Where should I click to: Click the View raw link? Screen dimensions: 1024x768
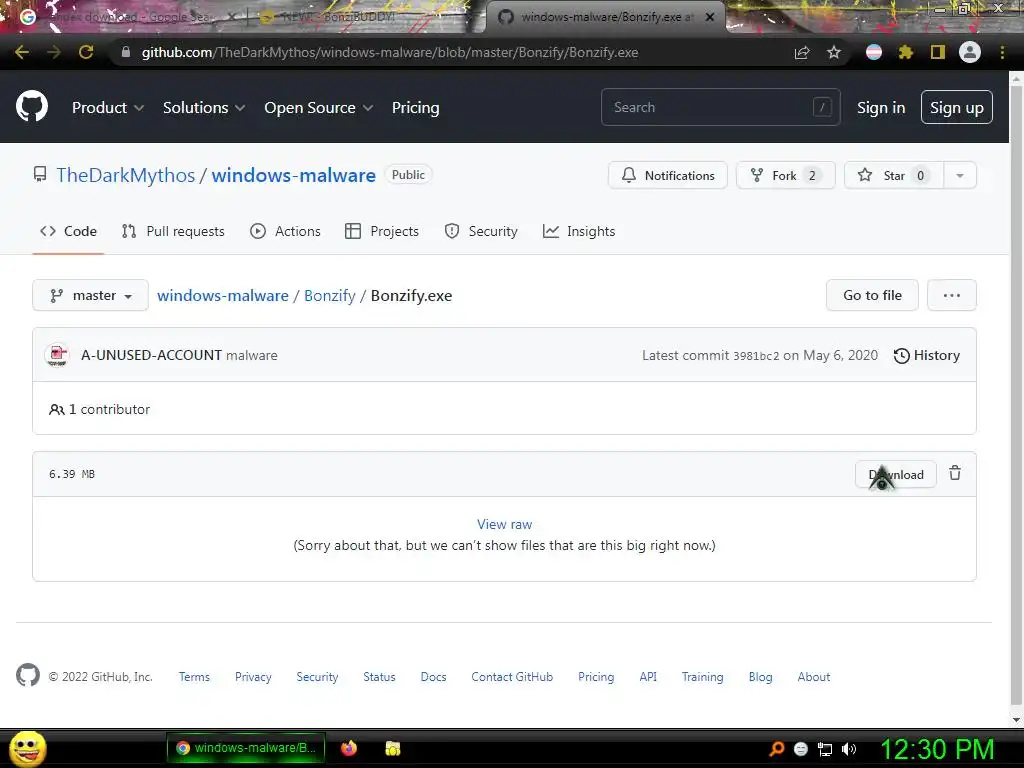click(x=504, y=524)
